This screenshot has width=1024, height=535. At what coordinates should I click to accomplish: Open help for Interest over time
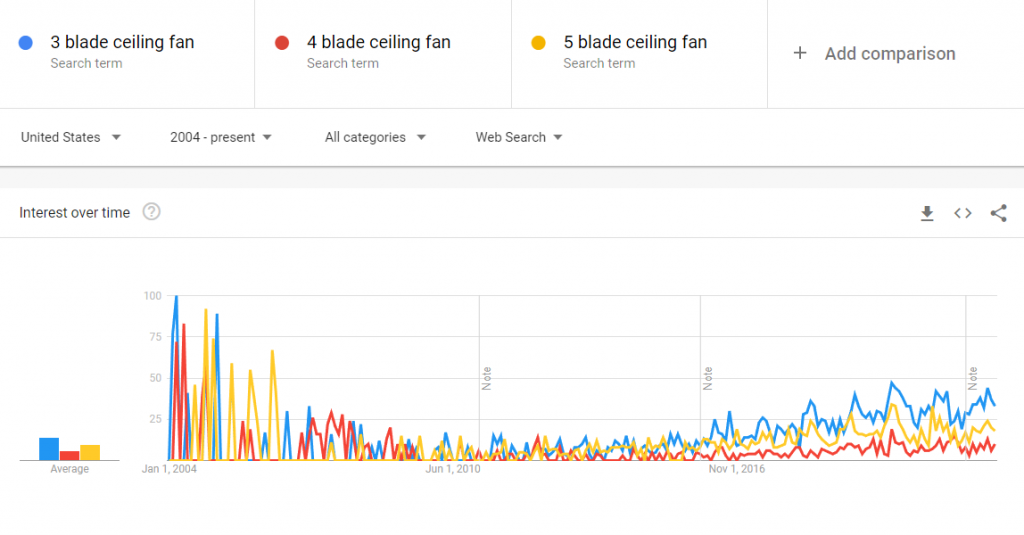click(152, 212)
